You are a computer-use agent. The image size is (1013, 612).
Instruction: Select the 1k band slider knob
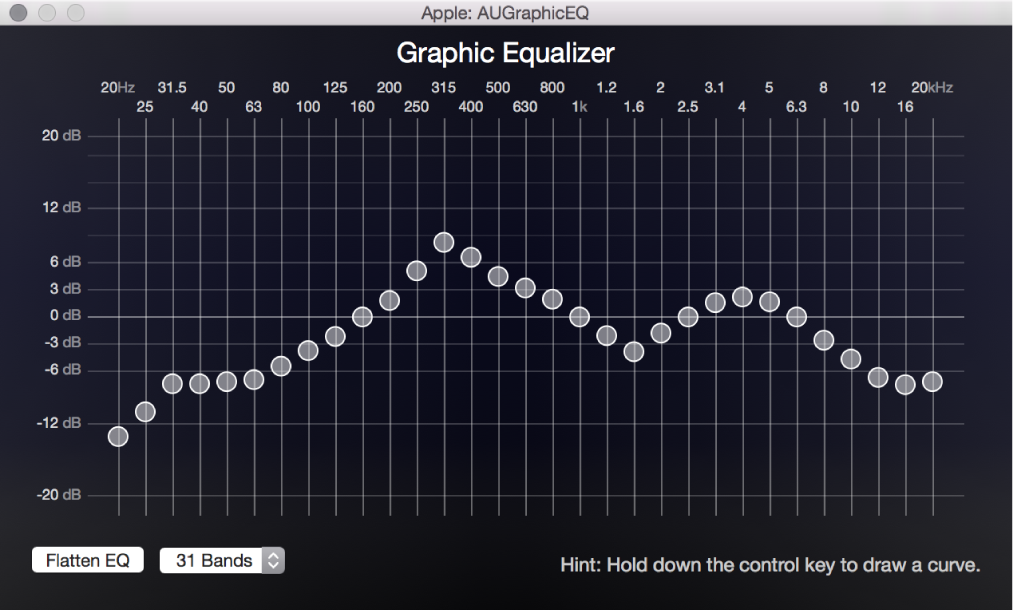(x=578, y=316)
